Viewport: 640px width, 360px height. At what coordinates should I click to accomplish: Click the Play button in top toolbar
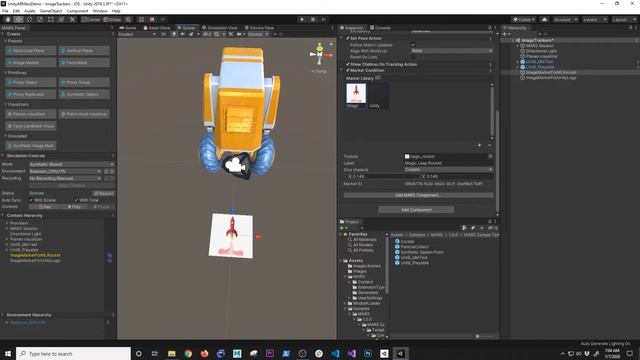tap(302, 19)
